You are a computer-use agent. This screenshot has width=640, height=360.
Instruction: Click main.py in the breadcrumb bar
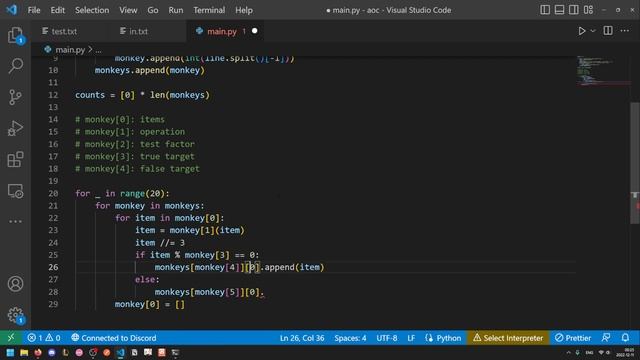[x=70, y=50]
